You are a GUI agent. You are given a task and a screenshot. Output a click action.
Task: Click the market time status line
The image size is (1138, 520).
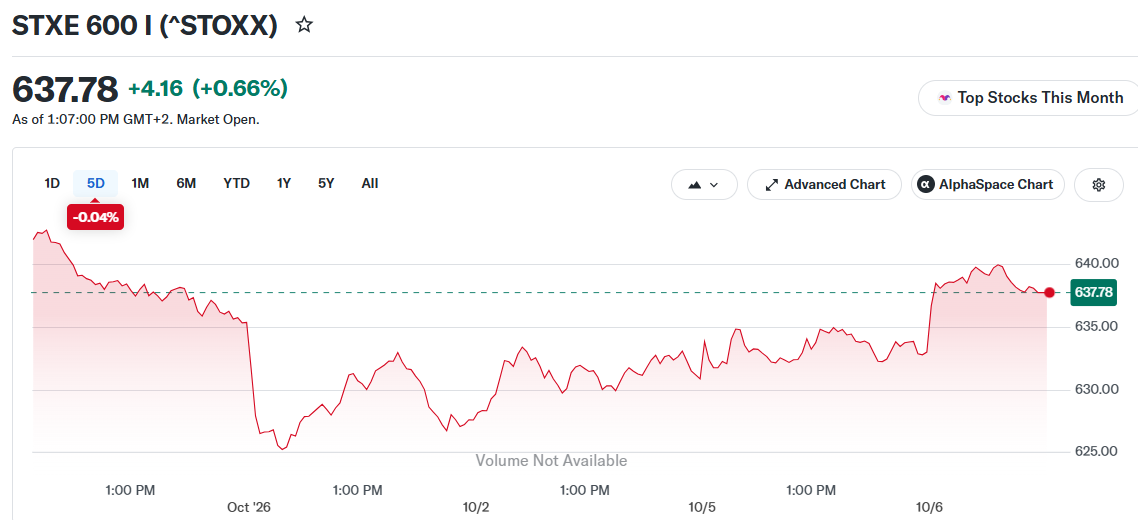(136, 119)
